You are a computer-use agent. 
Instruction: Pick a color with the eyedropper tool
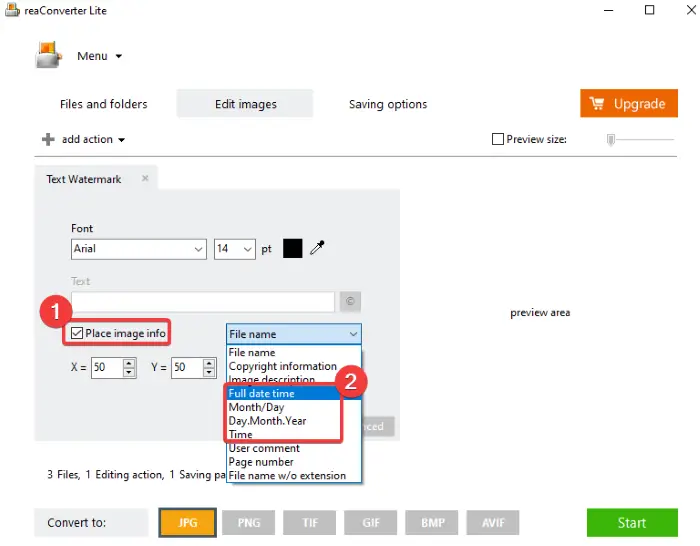point(317,247)
